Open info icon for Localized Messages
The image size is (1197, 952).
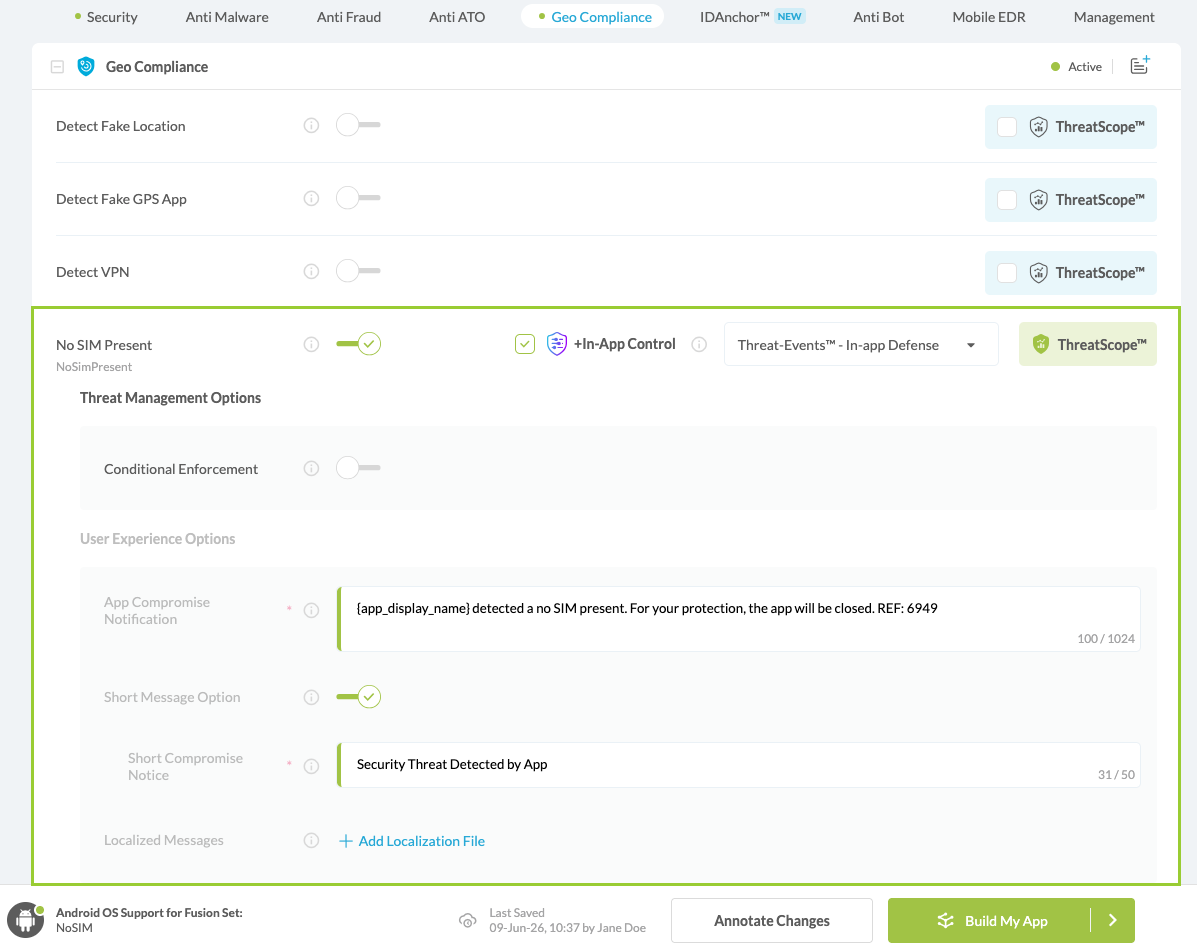pos(311,841)
